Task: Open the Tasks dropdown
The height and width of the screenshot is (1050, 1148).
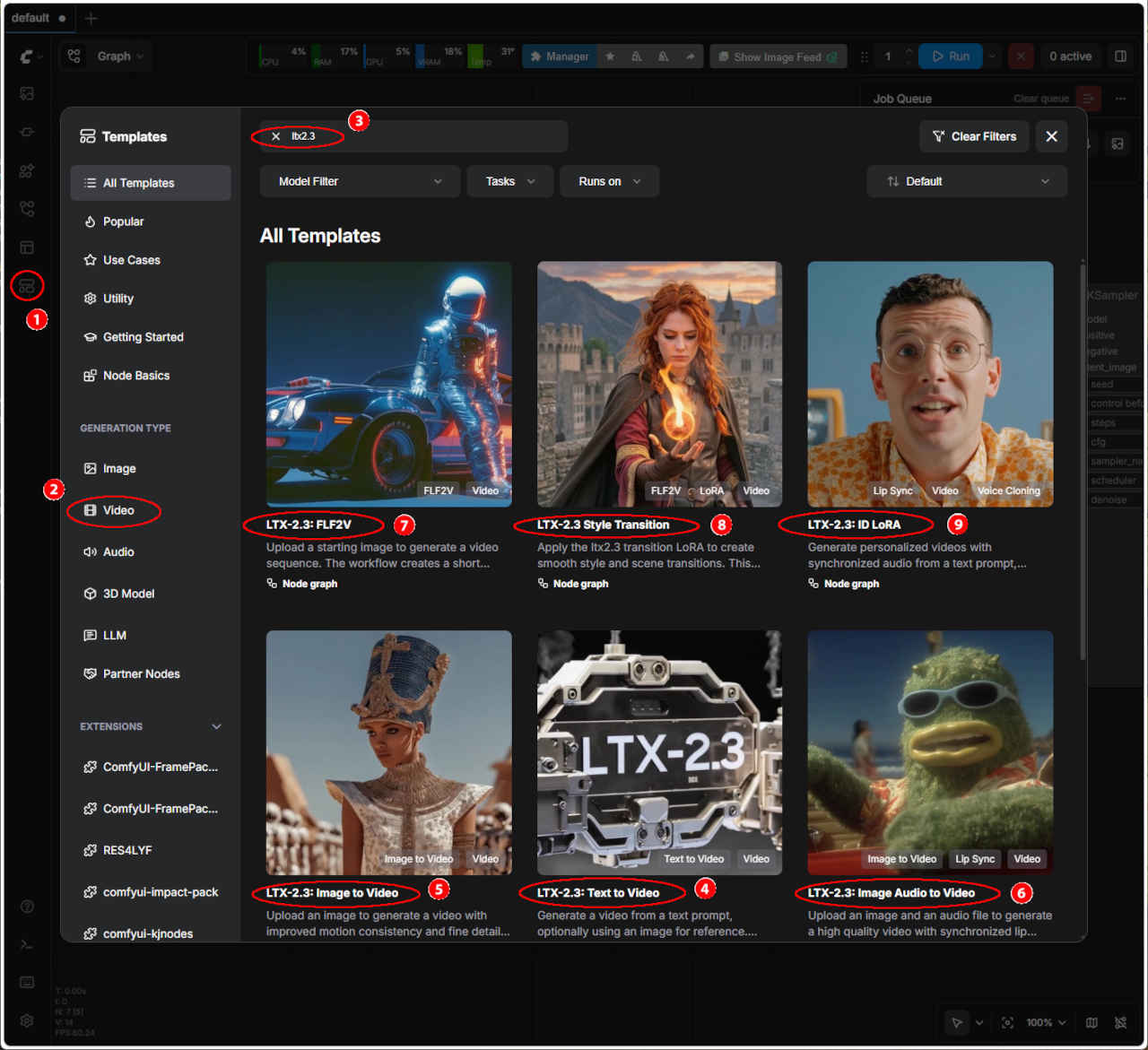Action: click(510, 181)
